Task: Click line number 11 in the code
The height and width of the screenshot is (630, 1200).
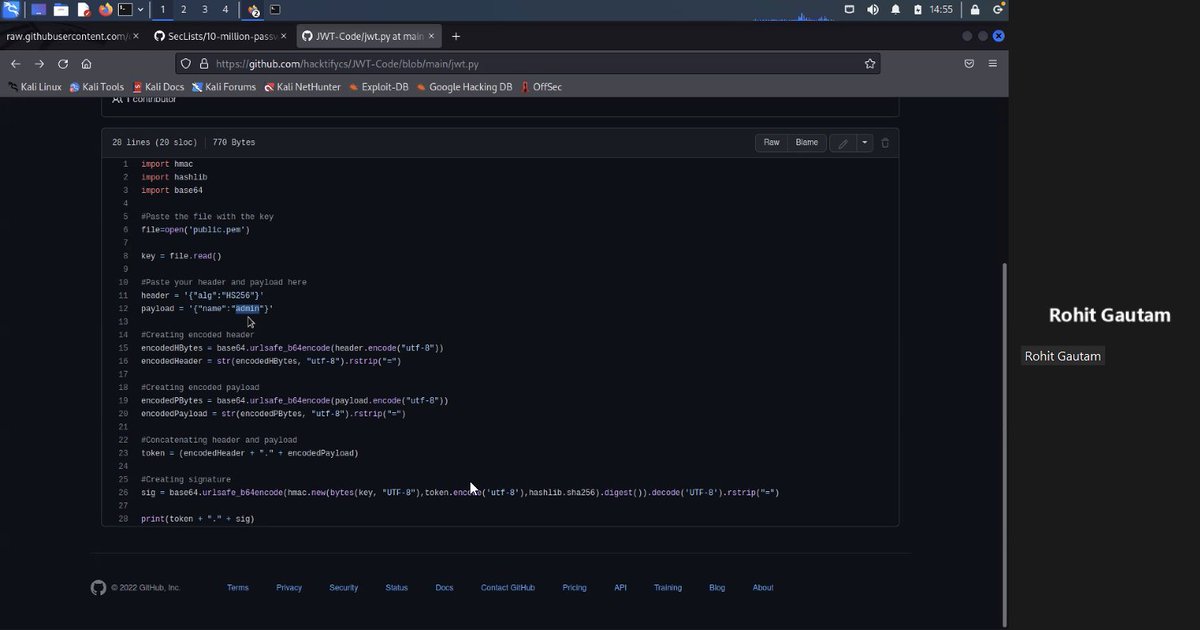Action: pos(123,296)
